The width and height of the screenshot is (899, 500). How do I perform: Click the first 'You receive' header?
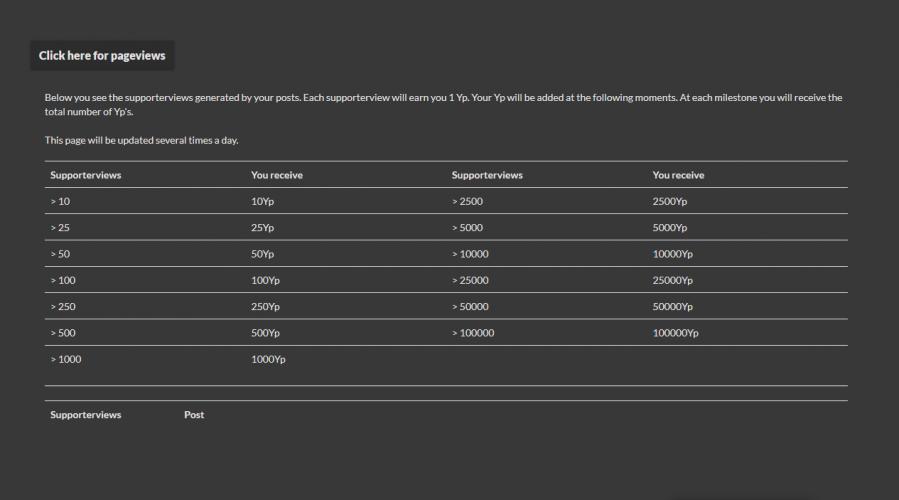[x=276, y=175]
